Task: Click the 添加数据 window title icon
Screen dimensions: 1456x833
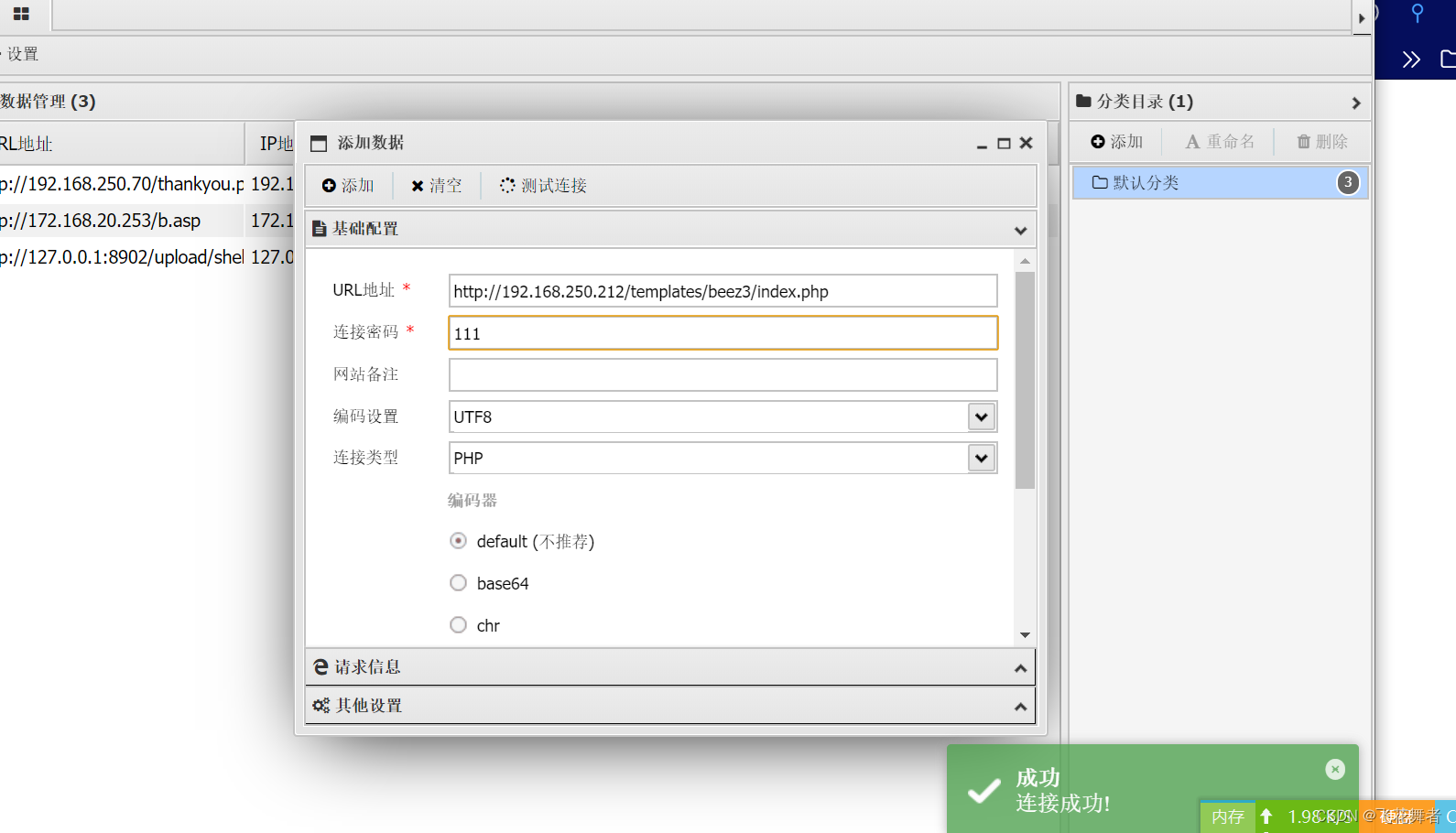Action: [x=319, y=144]
